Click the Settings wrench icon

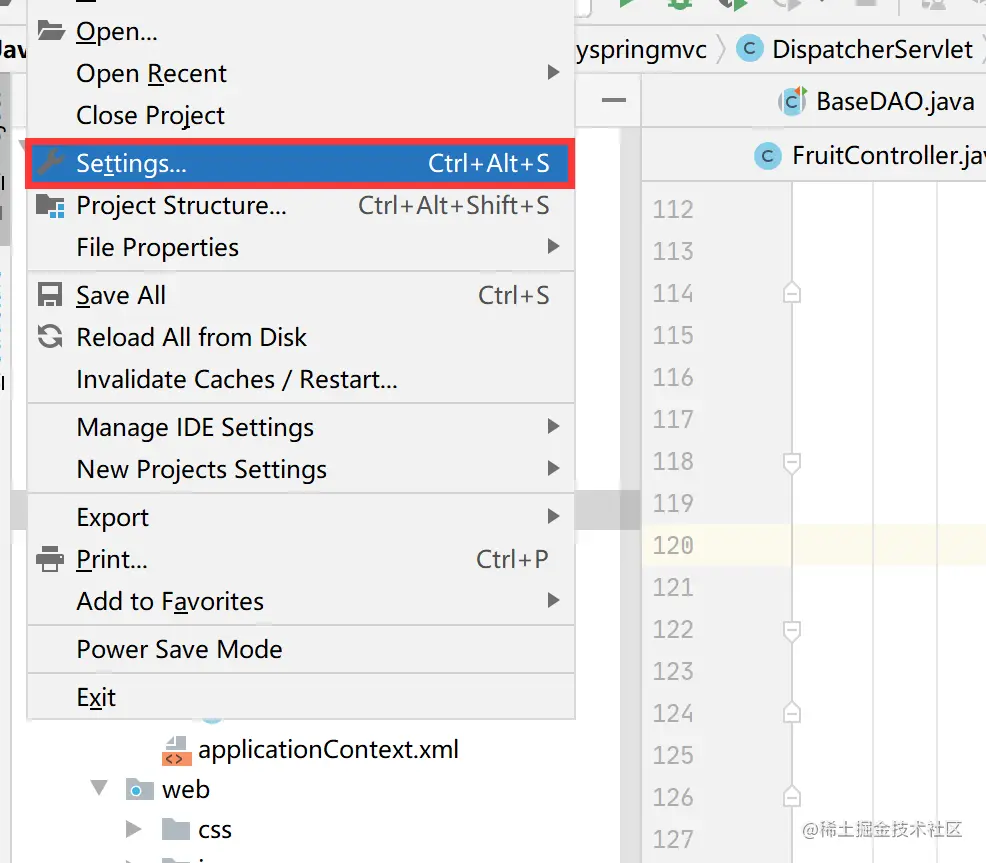[x=50, y=163]
